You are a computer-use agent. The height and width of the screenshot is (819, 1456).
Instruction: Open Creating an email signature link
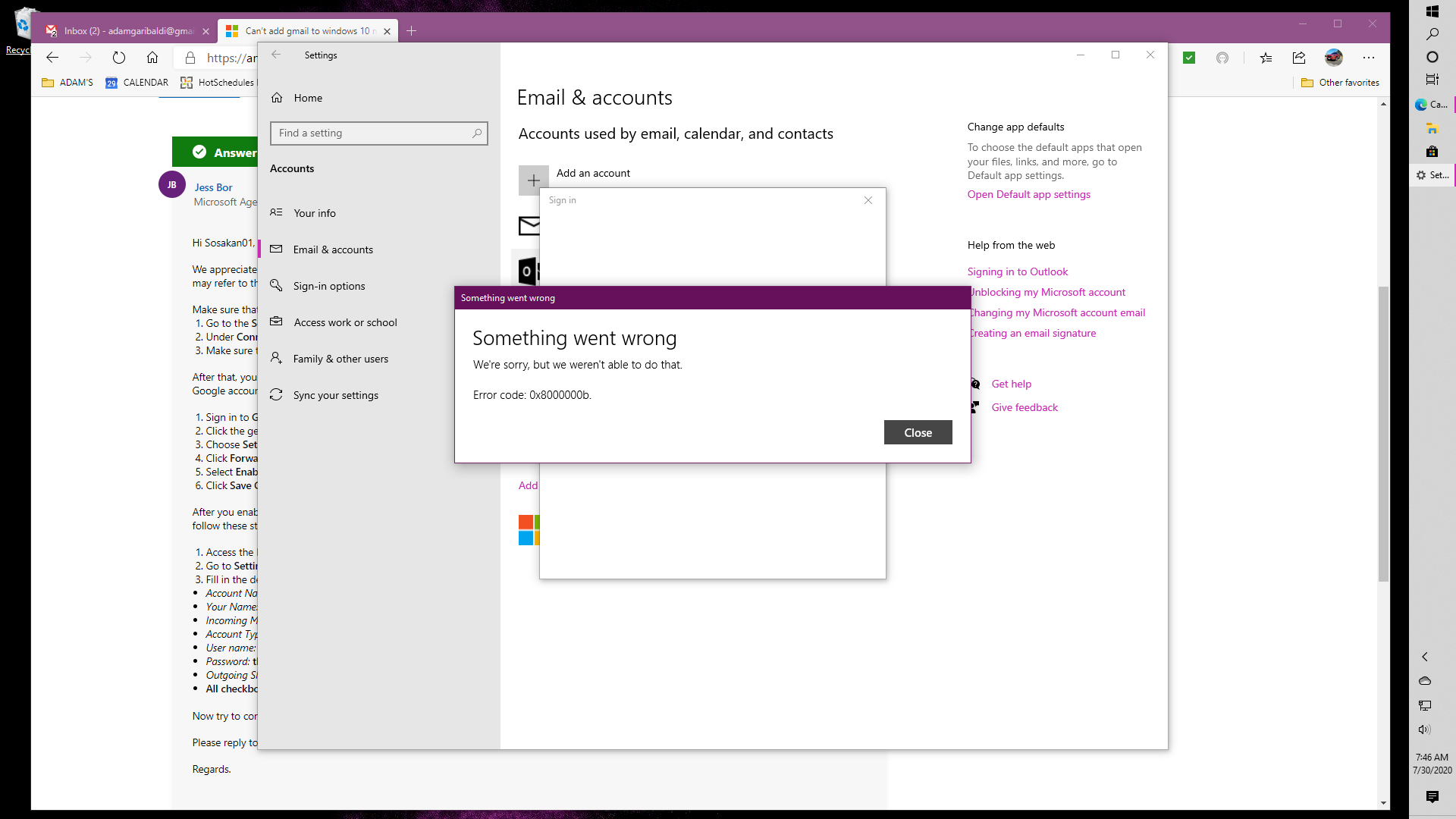click(1033, 333)
